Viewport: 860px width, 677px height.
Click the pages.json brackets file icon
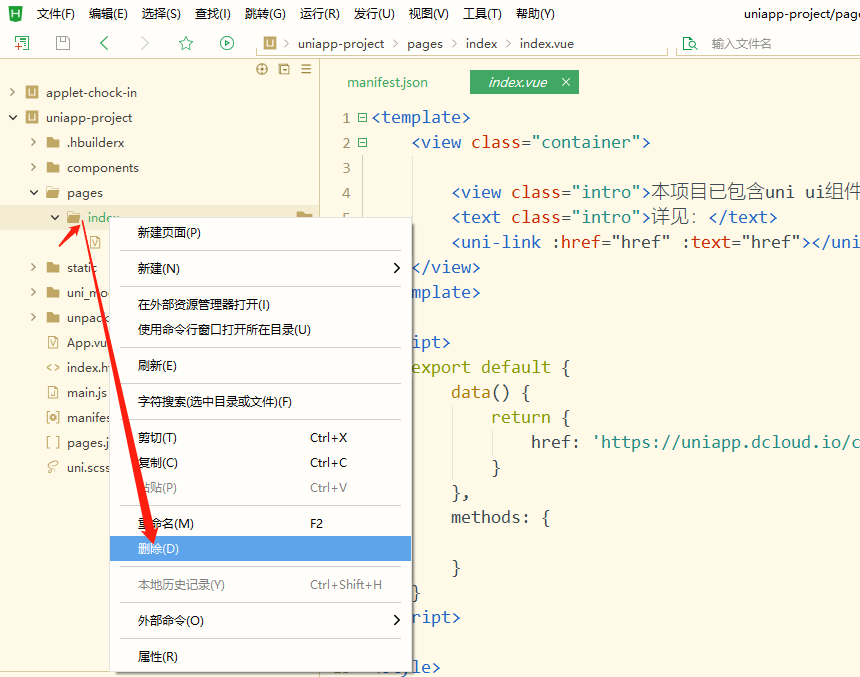[x=53, y=442]
